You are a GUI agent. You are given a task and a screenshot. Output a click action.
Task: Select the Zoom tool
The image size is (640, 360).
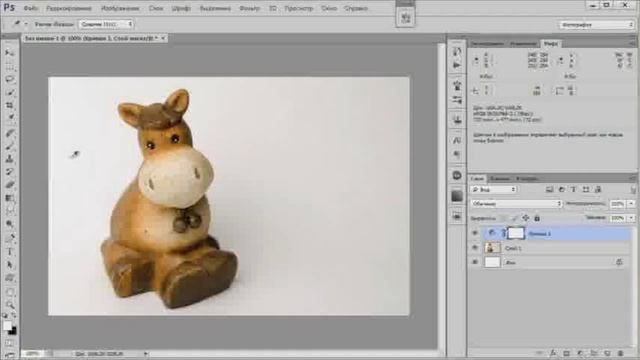tap(10, 305)
